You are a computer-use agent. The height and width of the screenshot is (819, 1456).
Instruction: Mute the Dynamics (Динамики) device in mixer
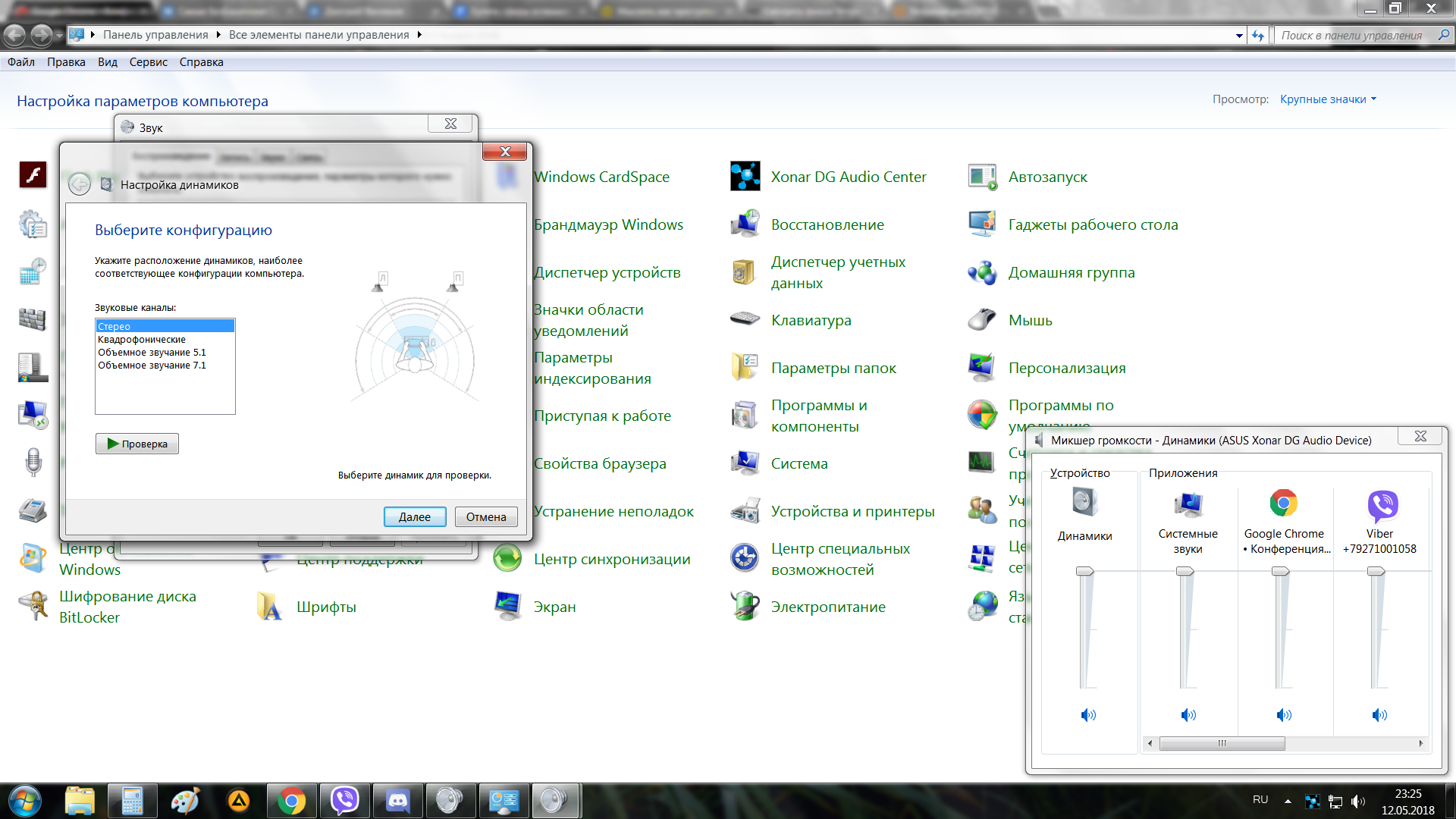1088,714
